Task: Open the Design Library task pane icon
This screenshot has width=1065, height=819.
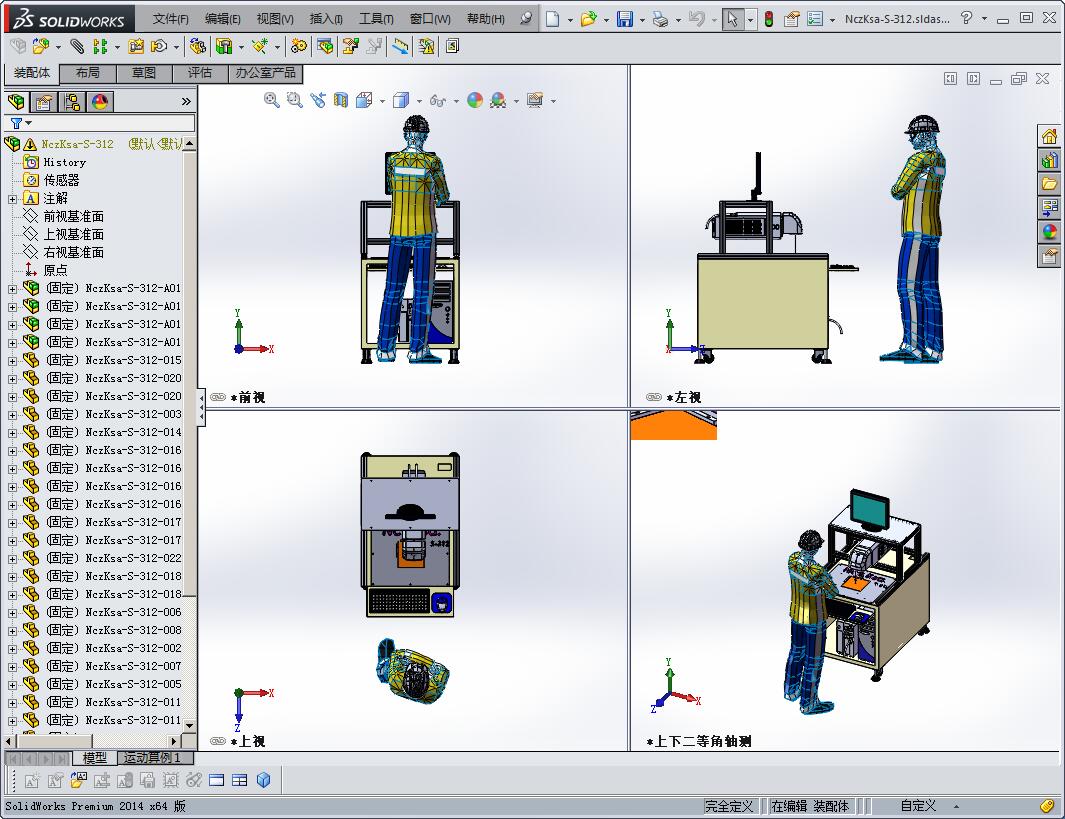Action: pos(1049,160)
